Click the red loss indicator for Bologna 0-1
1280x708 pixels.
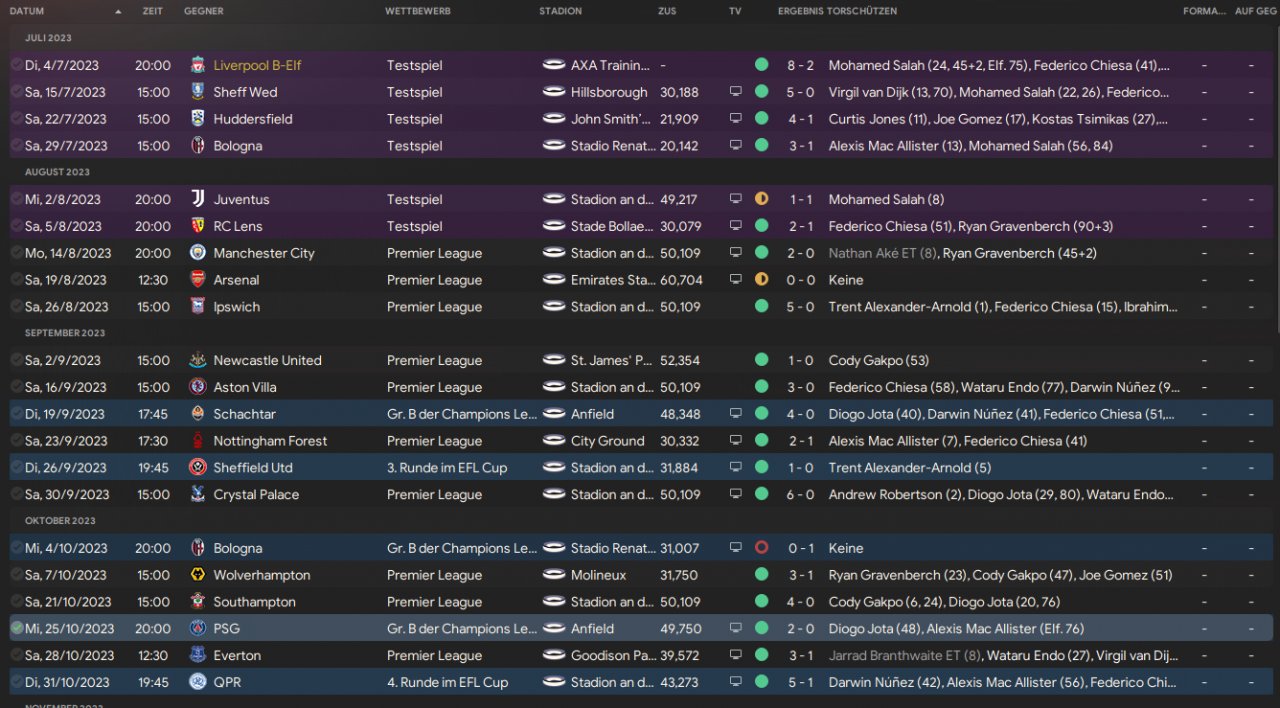pyautogui.click(x=761, y=548)
